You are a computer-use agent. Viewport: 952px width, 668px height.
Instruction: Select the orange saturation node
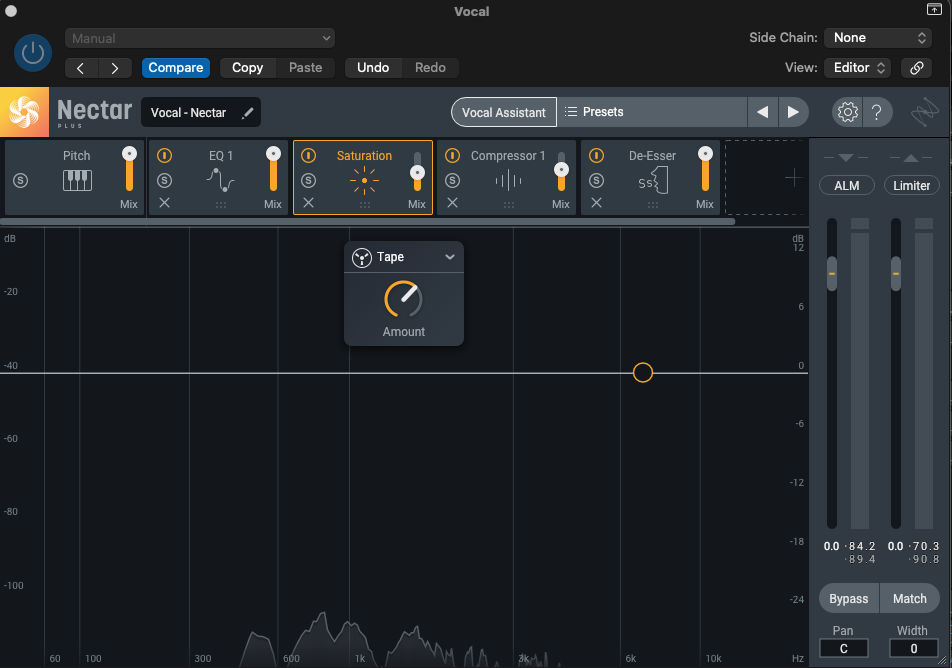click(642, 372)
